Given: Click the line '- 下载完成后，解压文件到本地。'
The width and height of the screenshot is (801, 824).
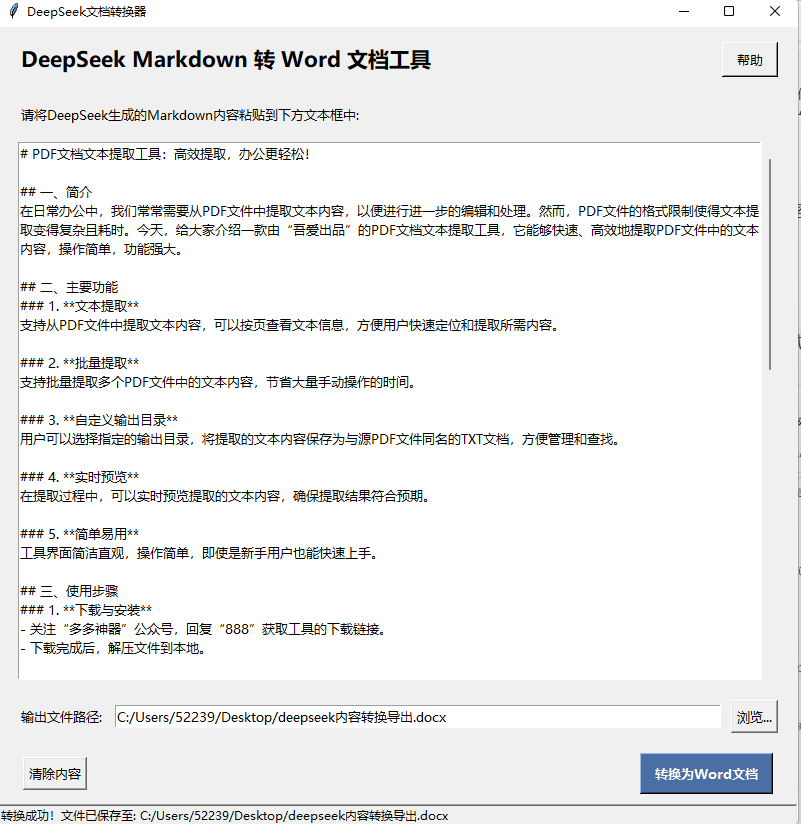Looking at the screenshot, I should point(114,648).
